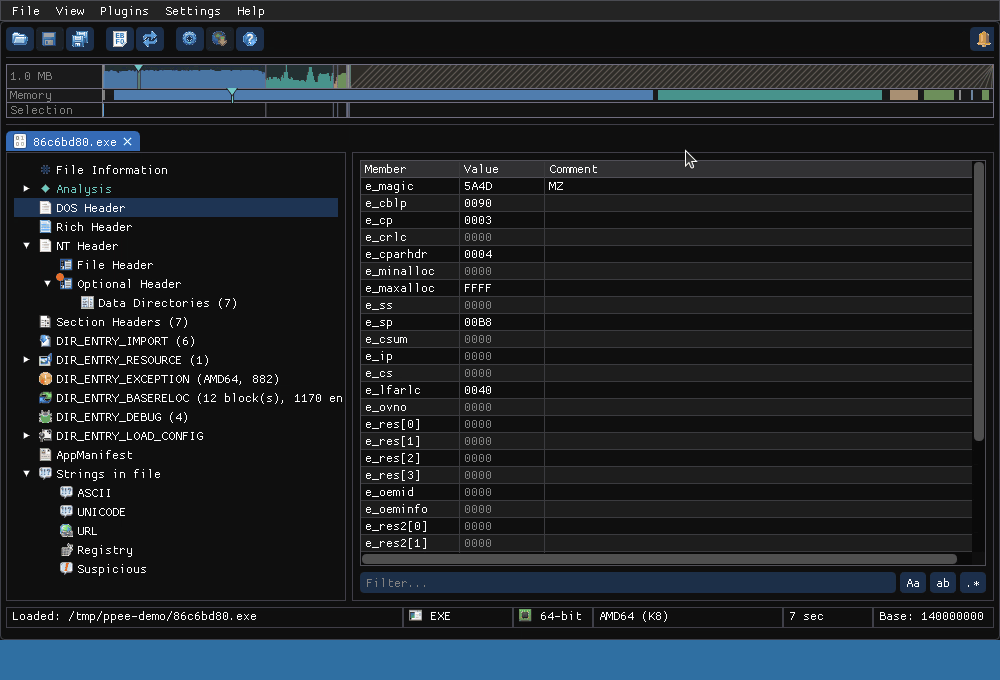
Task: Select UNICODE strings tree item
Action: (101, 512)
